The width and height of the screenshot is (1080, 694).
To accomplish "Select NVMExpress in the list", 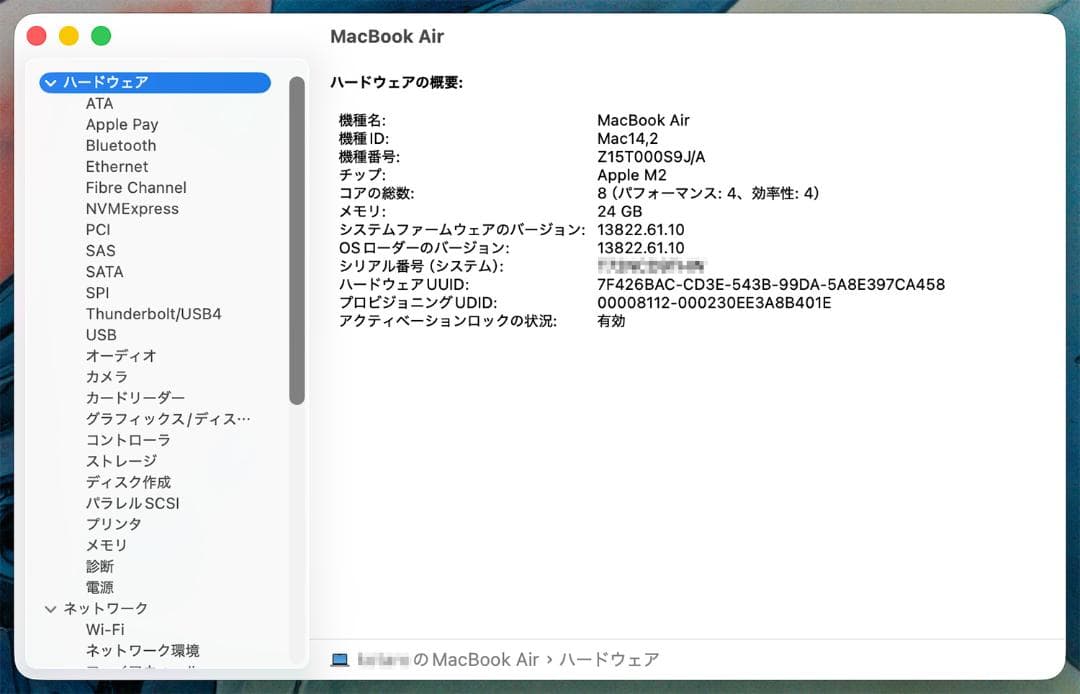I will coord(131,208).
